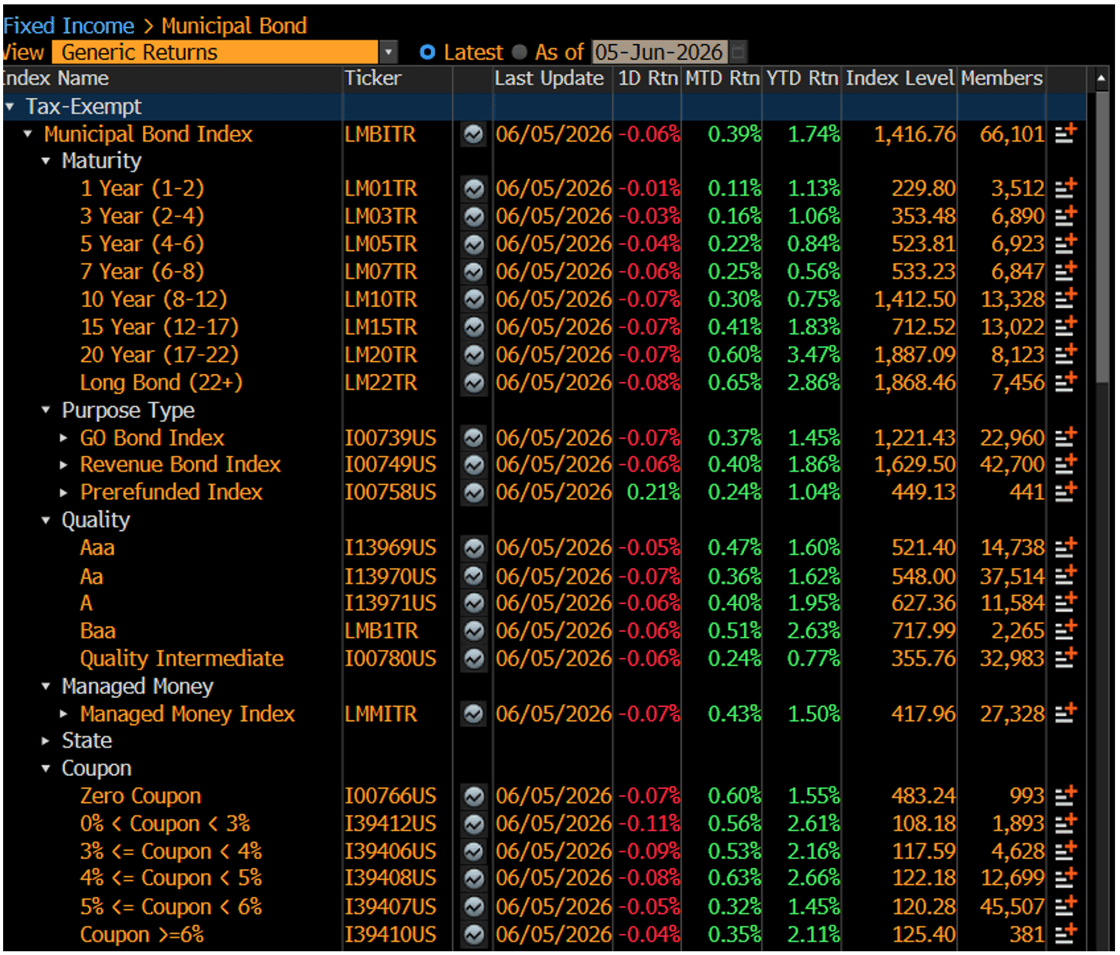Sort by Last Update column header
The width and height of the screenshot is (1120, 955).
549,78
